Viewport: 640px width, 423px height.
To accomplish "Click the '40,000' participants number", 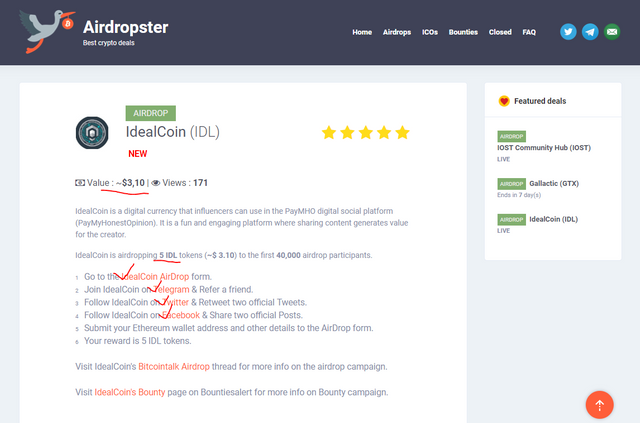I will [288, 255].
